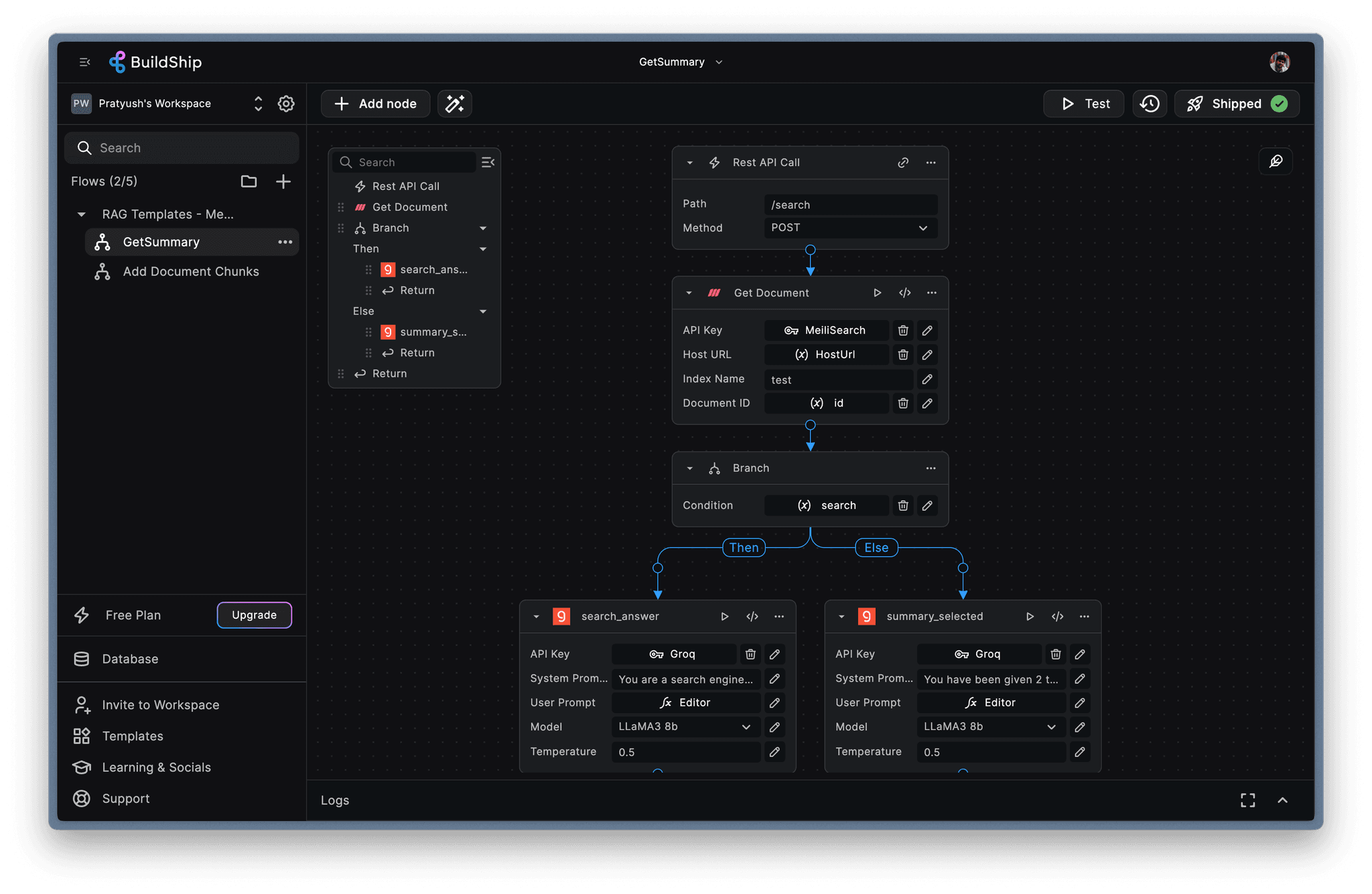The image size is (1372, 894).
Task: Open Get Document node more options
Action: tap(931, 293)
